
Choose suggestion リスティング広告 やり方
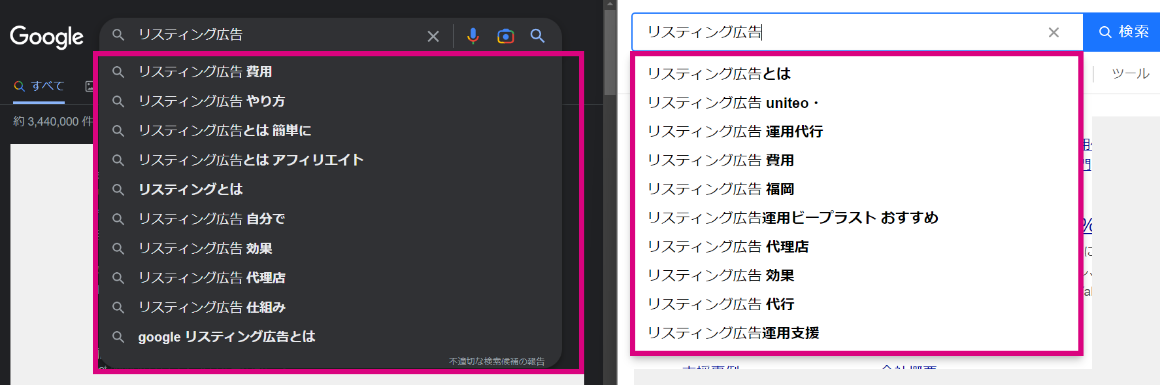329,101
